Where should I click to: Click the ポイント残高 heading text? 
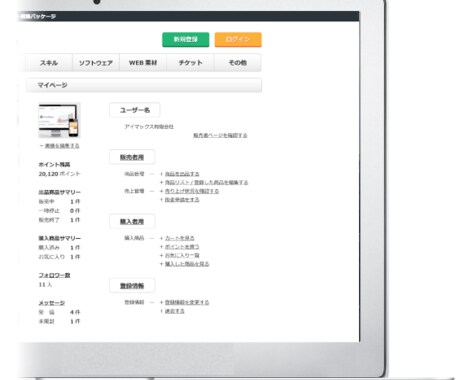[x=54, y=165]
